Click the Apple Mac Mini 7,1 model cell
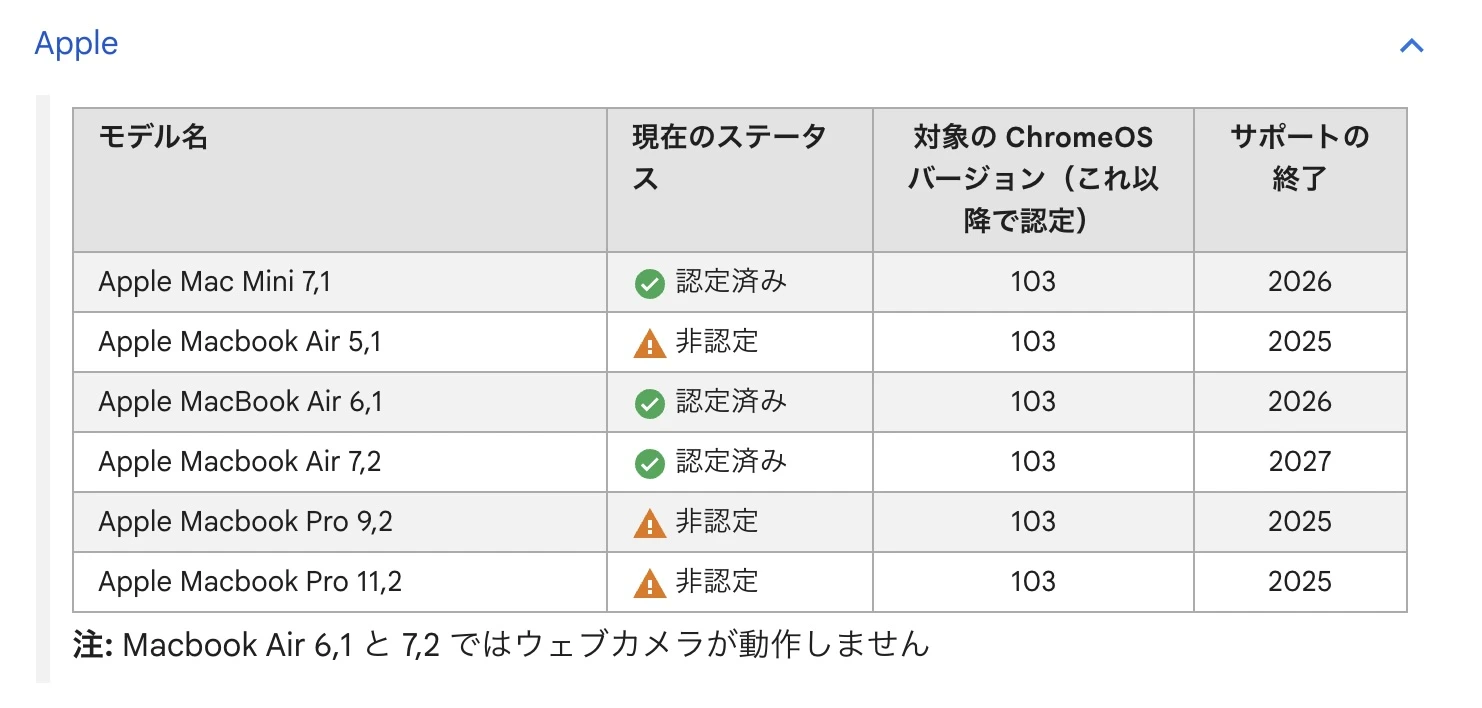This screenshot has width=1482, height=708. pos(340,282)
